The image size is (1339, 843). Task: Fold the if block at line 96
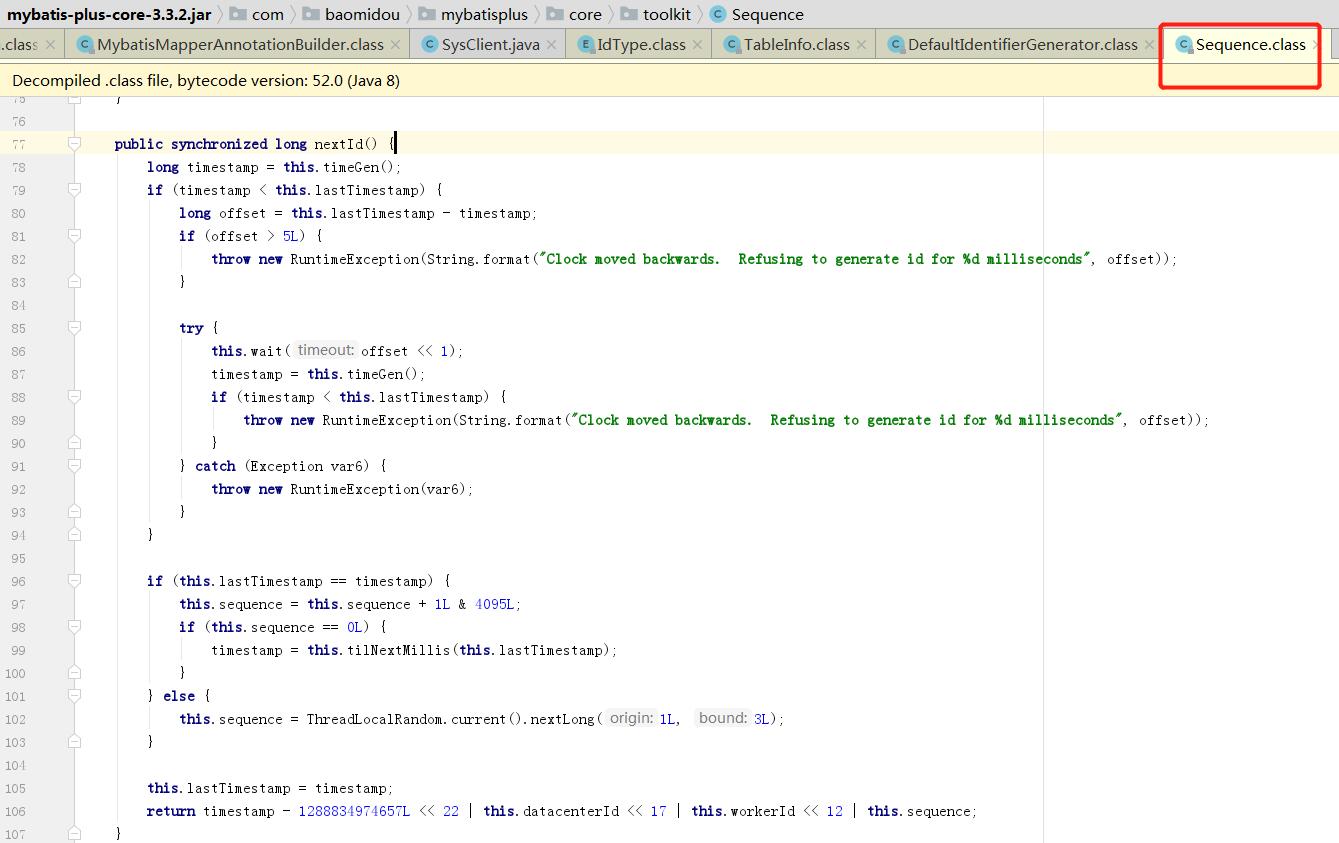[74, 581]
